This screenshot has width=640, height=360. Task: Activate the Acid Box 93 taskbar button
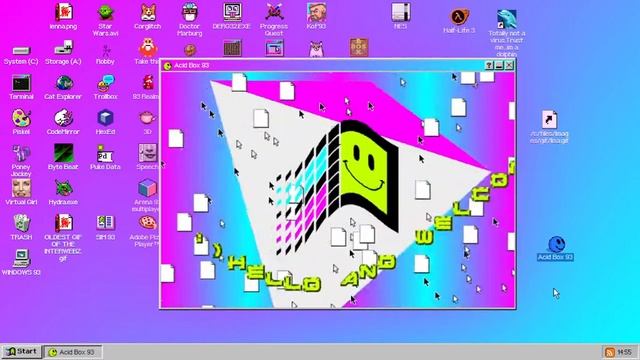[73, 352]
